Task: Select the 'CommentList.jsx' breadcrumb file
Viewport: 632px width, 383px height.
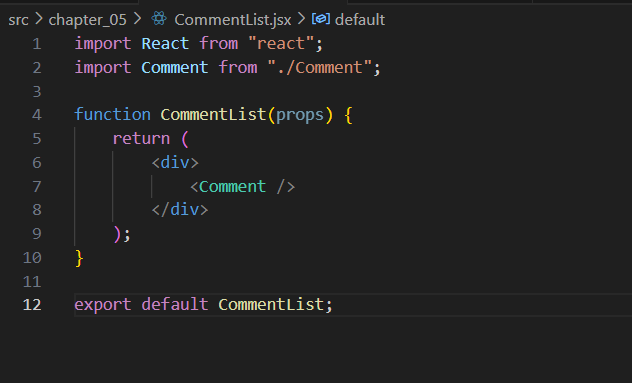Action: [233, 20]
